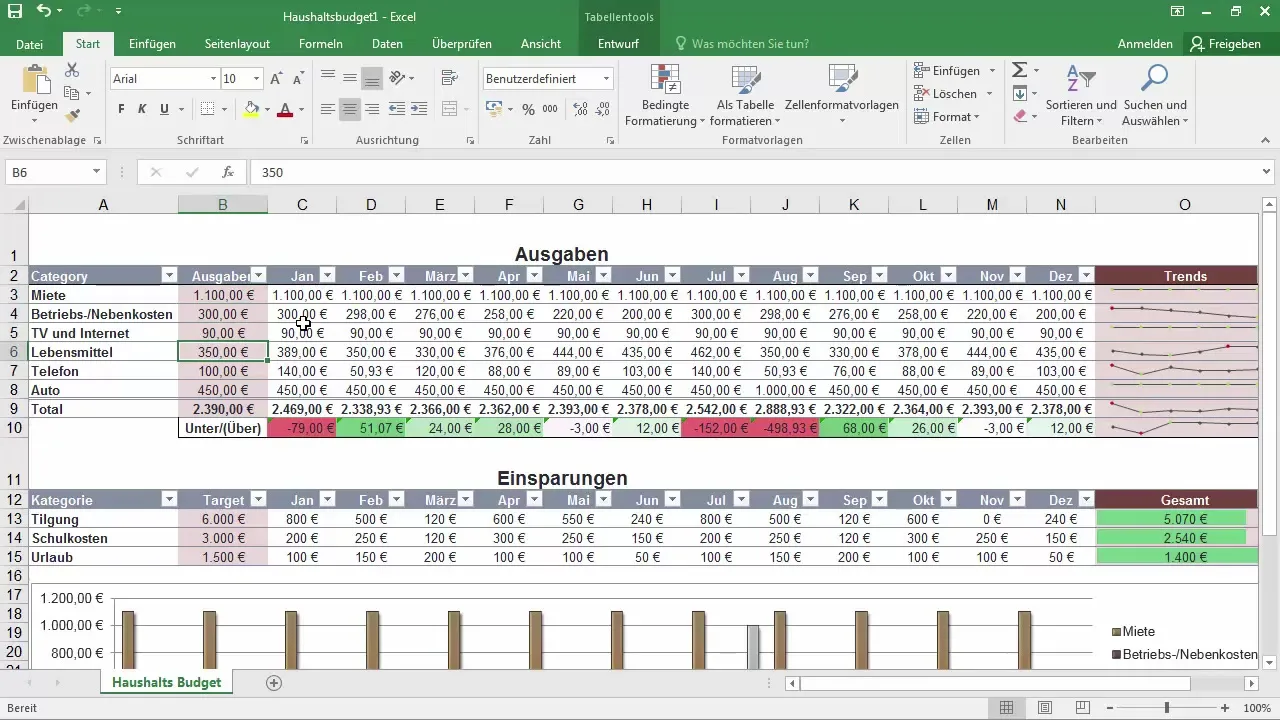Apply percent number format

pos(528,109)
